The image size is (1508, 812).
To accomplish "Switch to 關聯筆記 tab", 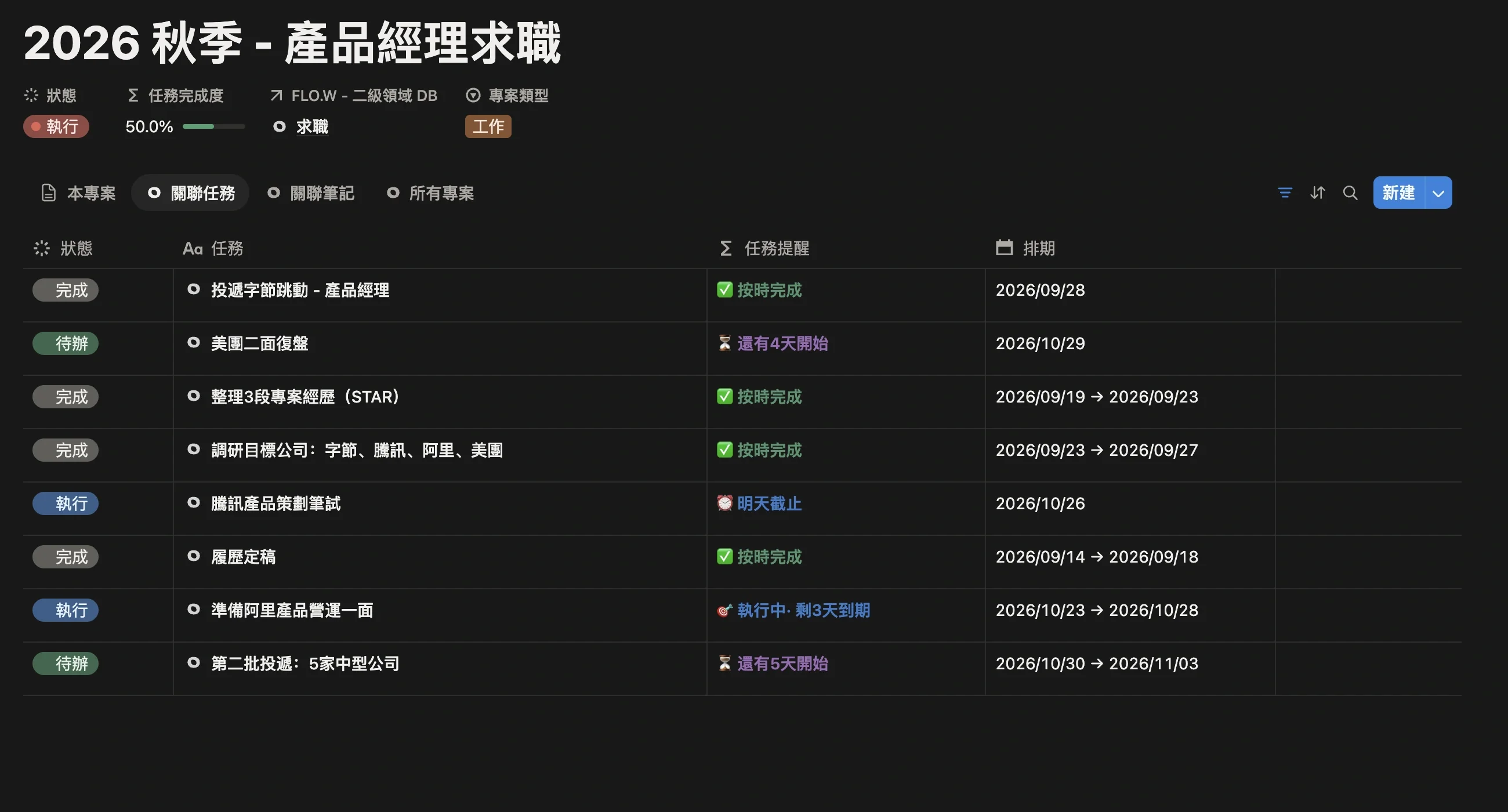I will [x=311, y=193].
